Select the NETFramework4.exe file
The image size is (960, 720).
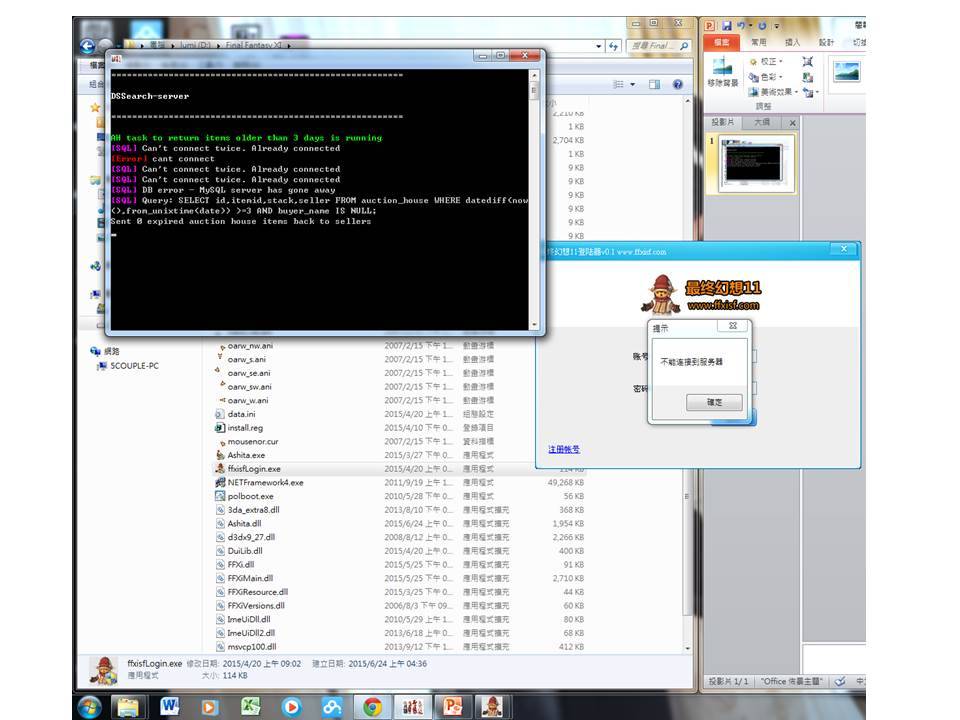265,482
